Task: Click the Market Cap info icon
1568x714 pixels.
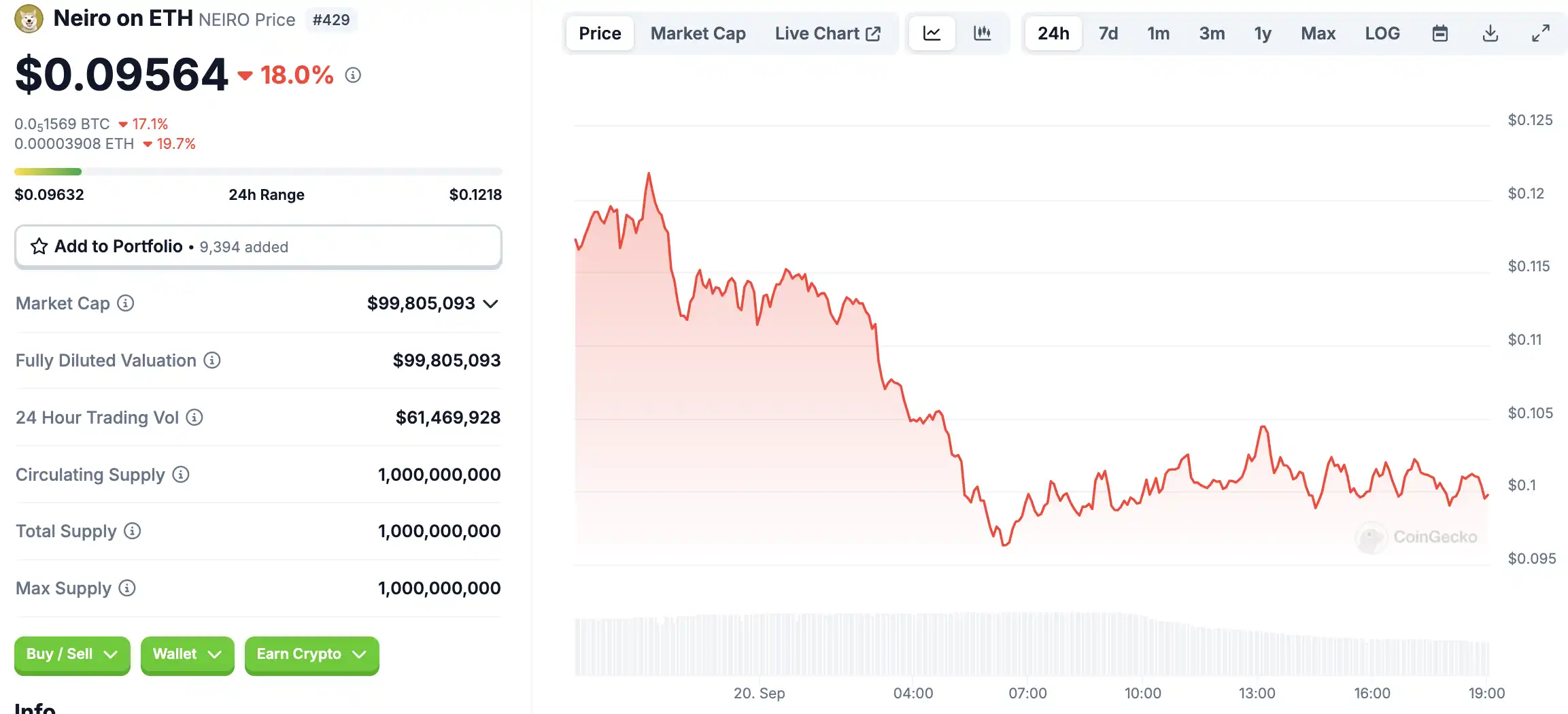Action: click(x=126, y=303)
